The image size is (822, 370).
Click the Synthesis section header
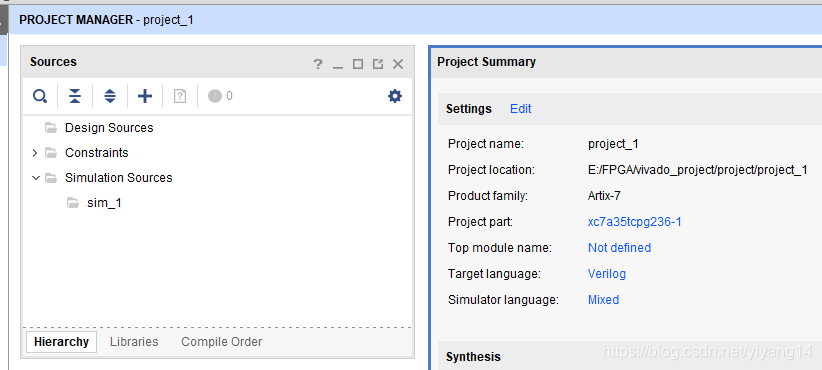(473, 357)
